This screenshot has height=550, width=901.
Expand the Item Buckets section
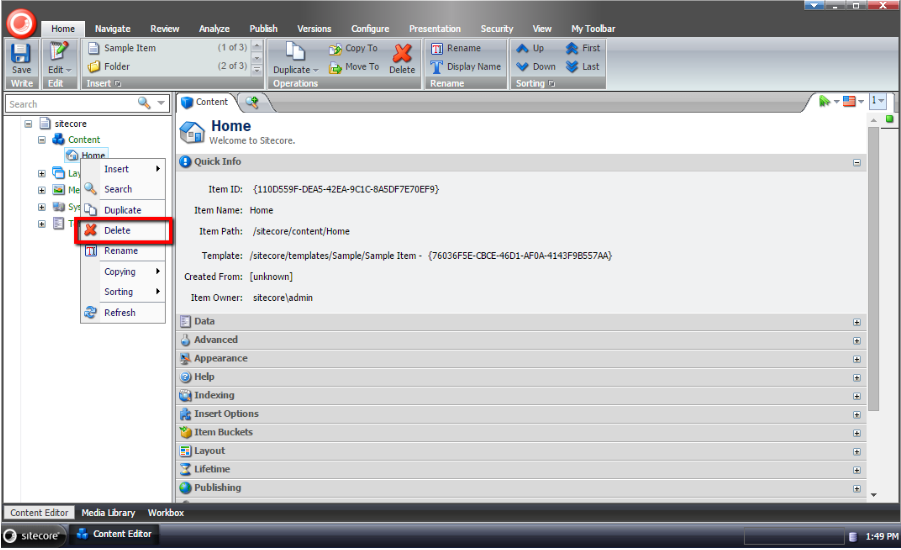coord(857,433)
